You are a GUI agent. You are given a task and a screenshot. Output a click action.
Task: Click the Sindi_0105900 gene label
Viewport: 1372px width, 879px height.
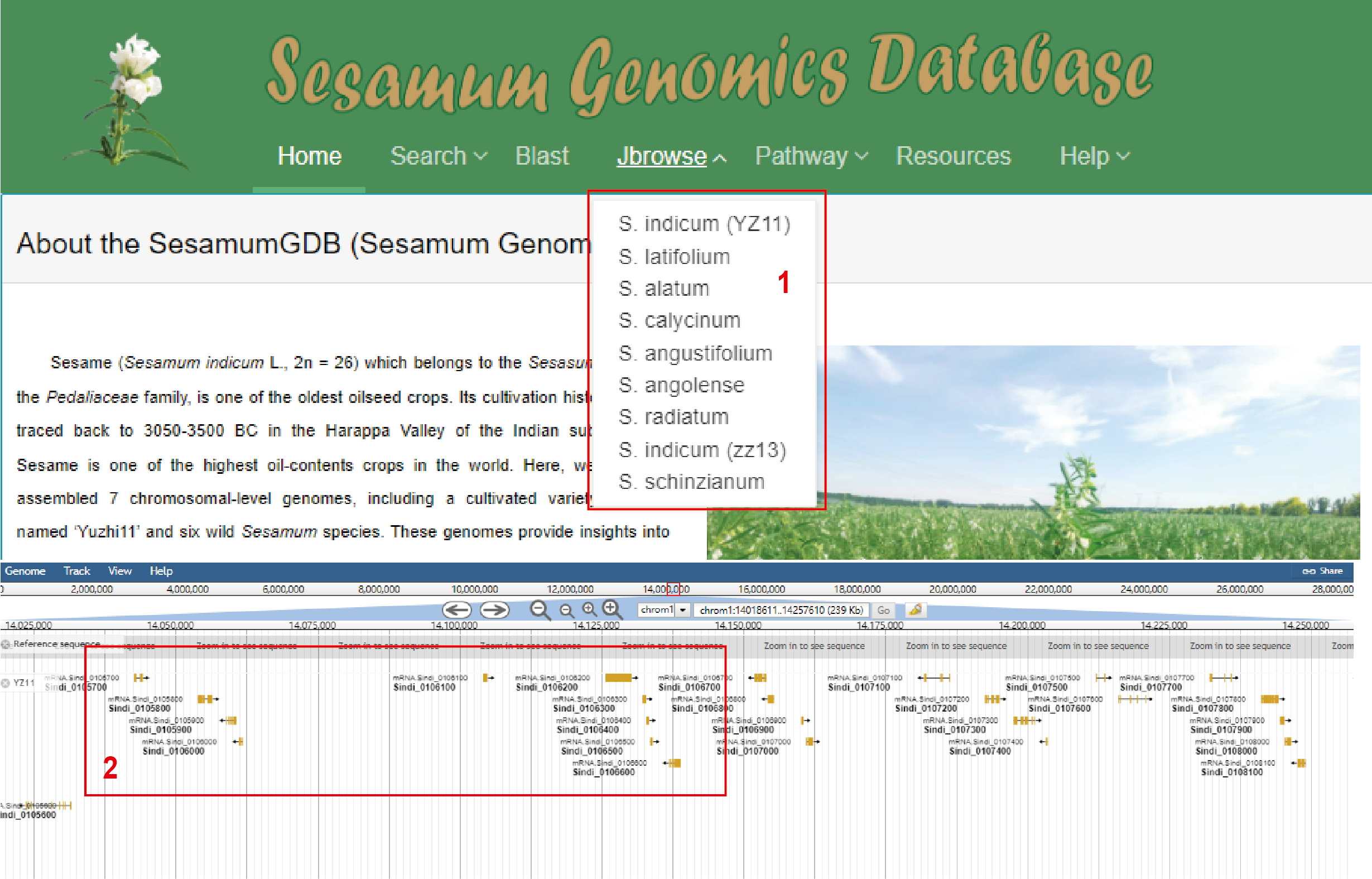(x=160, y=729)
